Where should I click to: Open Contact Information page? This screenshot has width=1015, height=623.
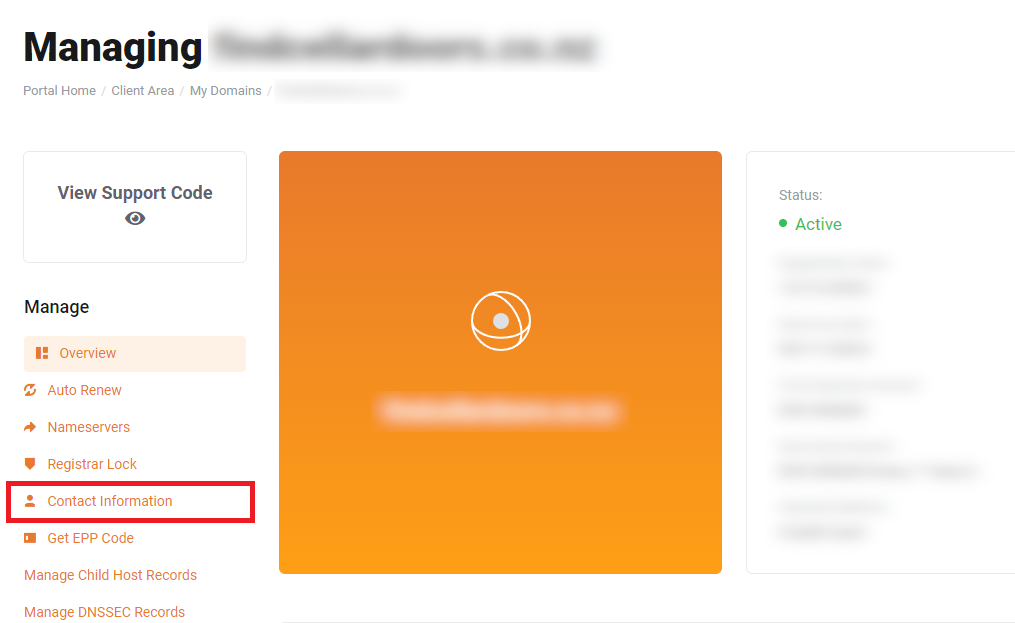pyautogui.click(x=109, y=501)
